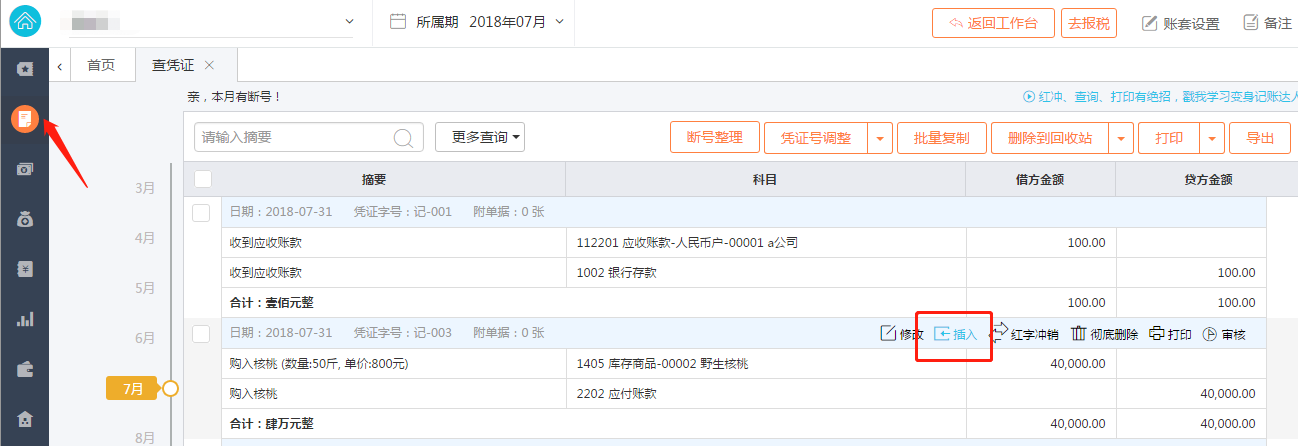Open dropdown arrow next to 删除到回收站

pos(1121,138)
